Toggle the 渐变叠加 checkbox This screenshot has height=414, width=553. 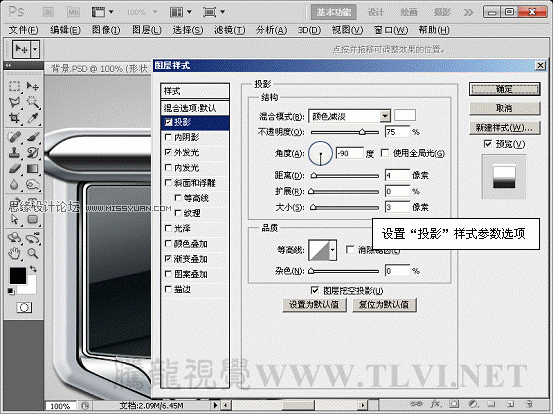tap(169, 258)
